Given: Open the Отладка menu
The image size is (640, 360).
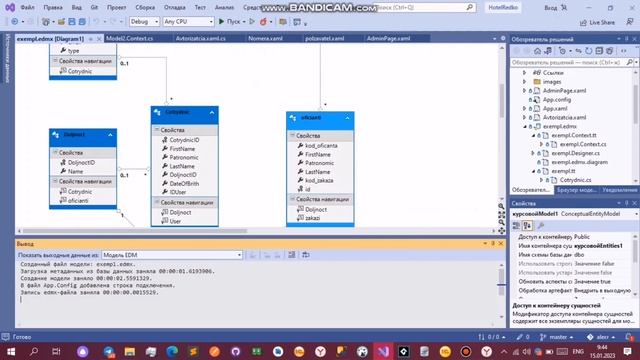Looking at the screenshot, I should point(174,7).
